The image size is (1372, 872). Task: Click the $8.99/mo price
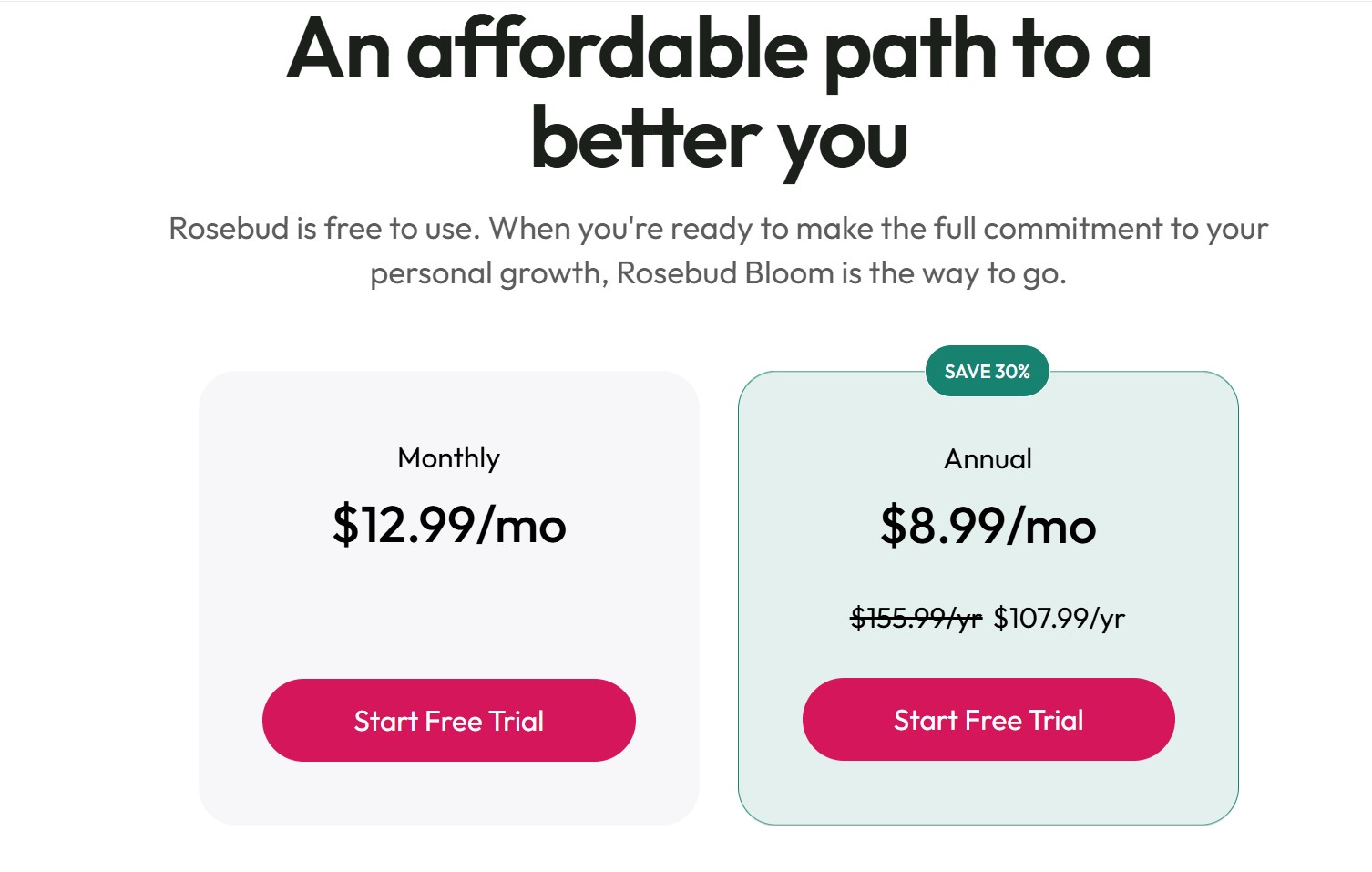pos(988,527)
